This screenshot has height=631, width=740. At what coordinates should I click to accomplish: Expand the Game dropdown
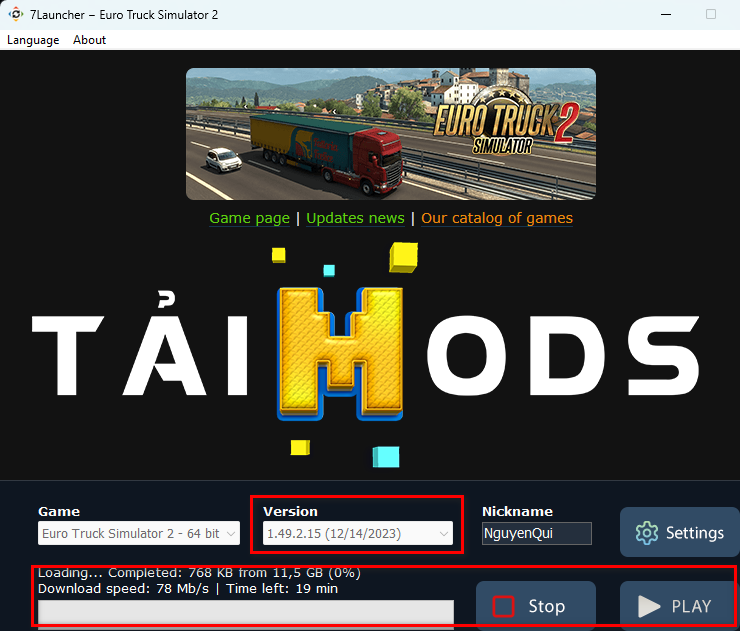(x=139, y=533)
